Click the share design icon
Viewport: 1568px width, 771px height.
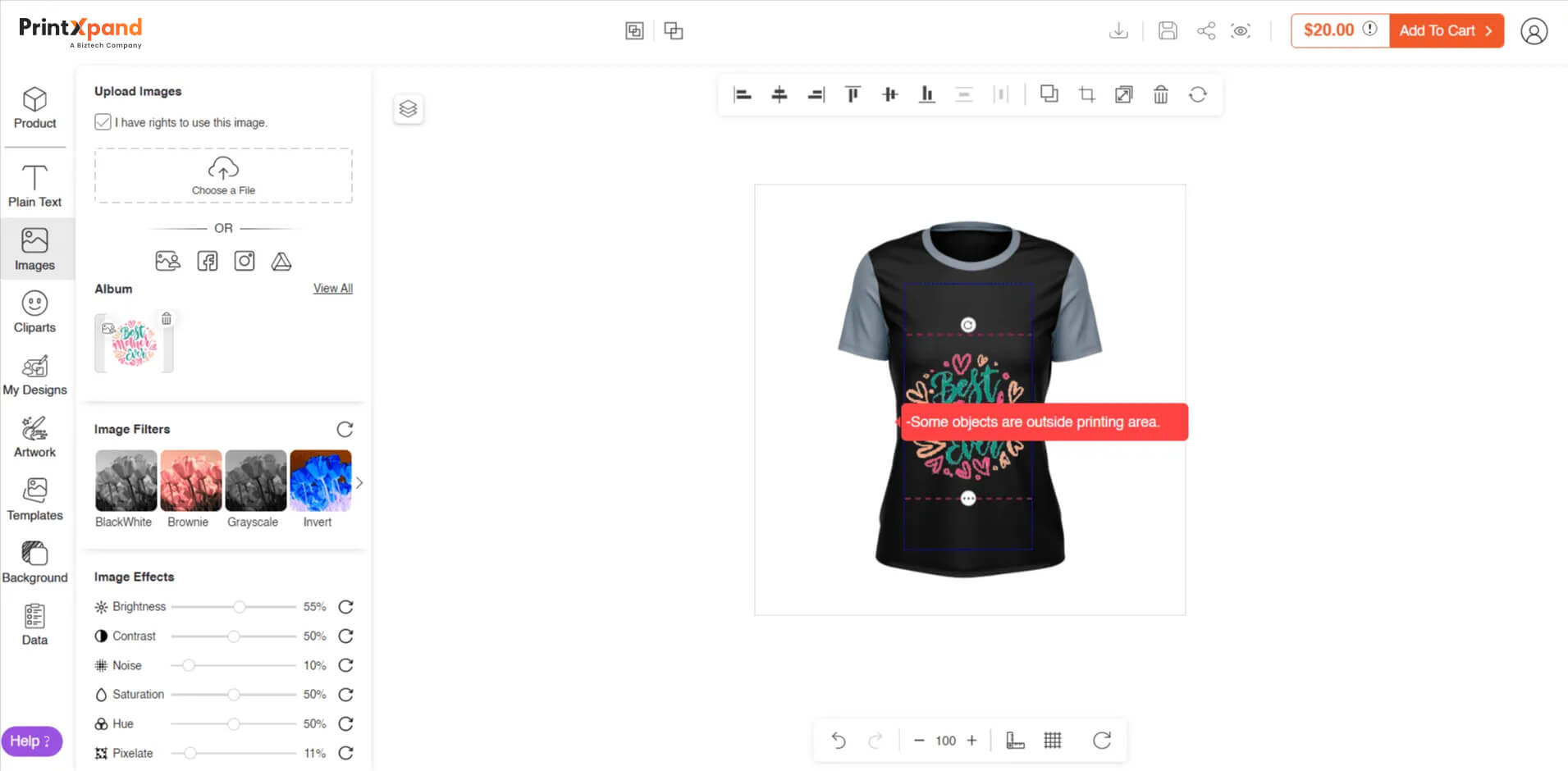pos(1205,31)
